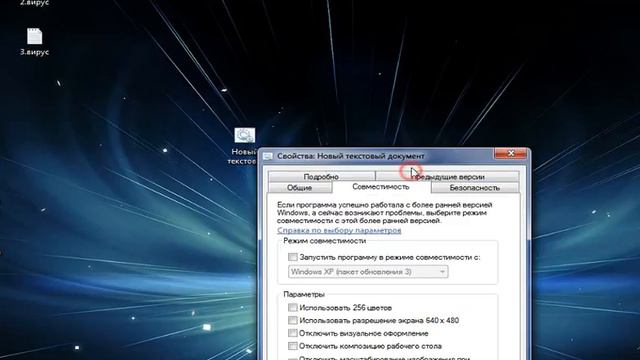Image resolution: width=640 pixels, height=360 pixels.
Task: Enable Запустить программу в режиме совместимости checkbox
Action: (x=293, y=257)
